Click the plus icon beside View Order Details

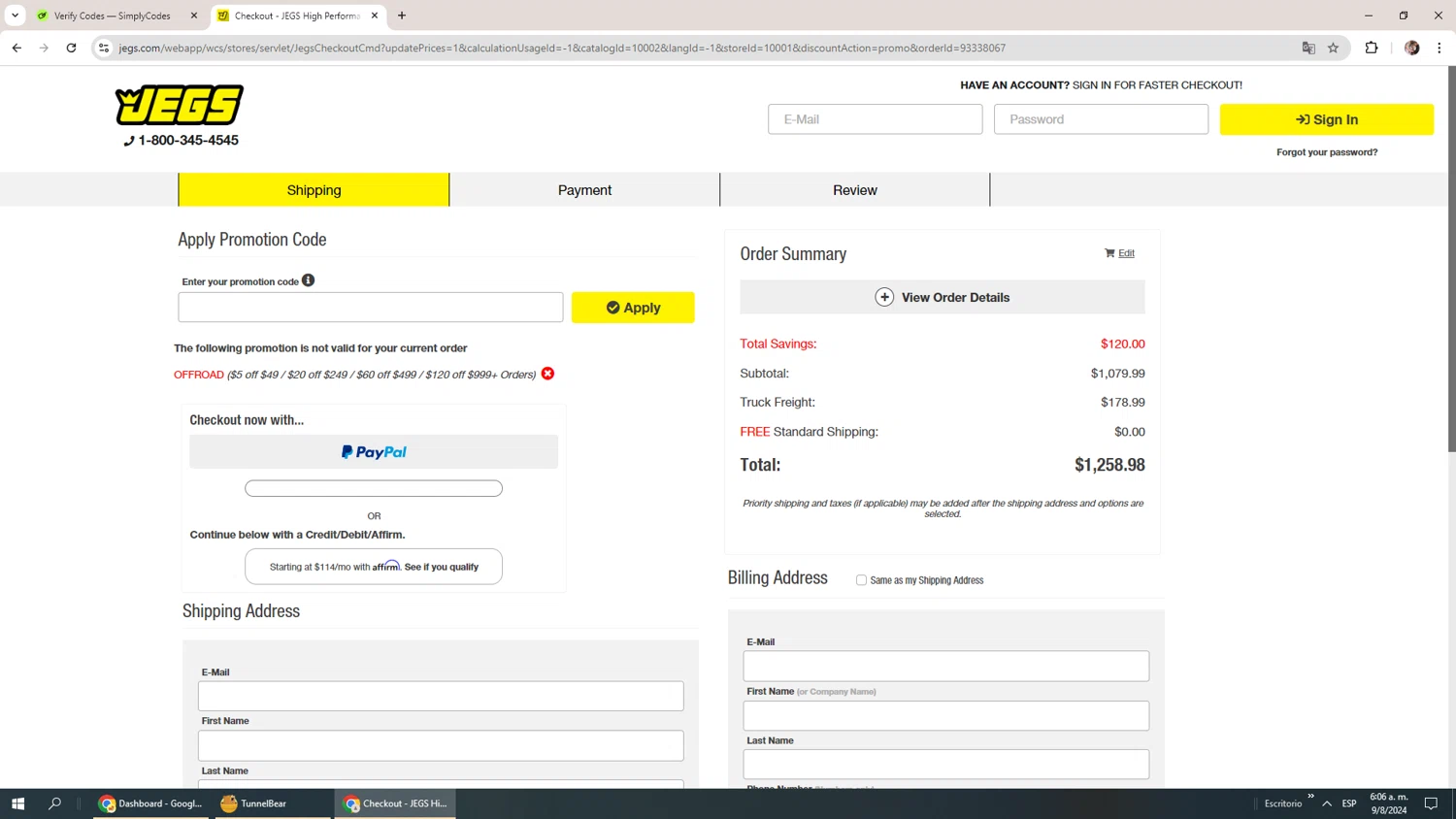tap(884, 297)
